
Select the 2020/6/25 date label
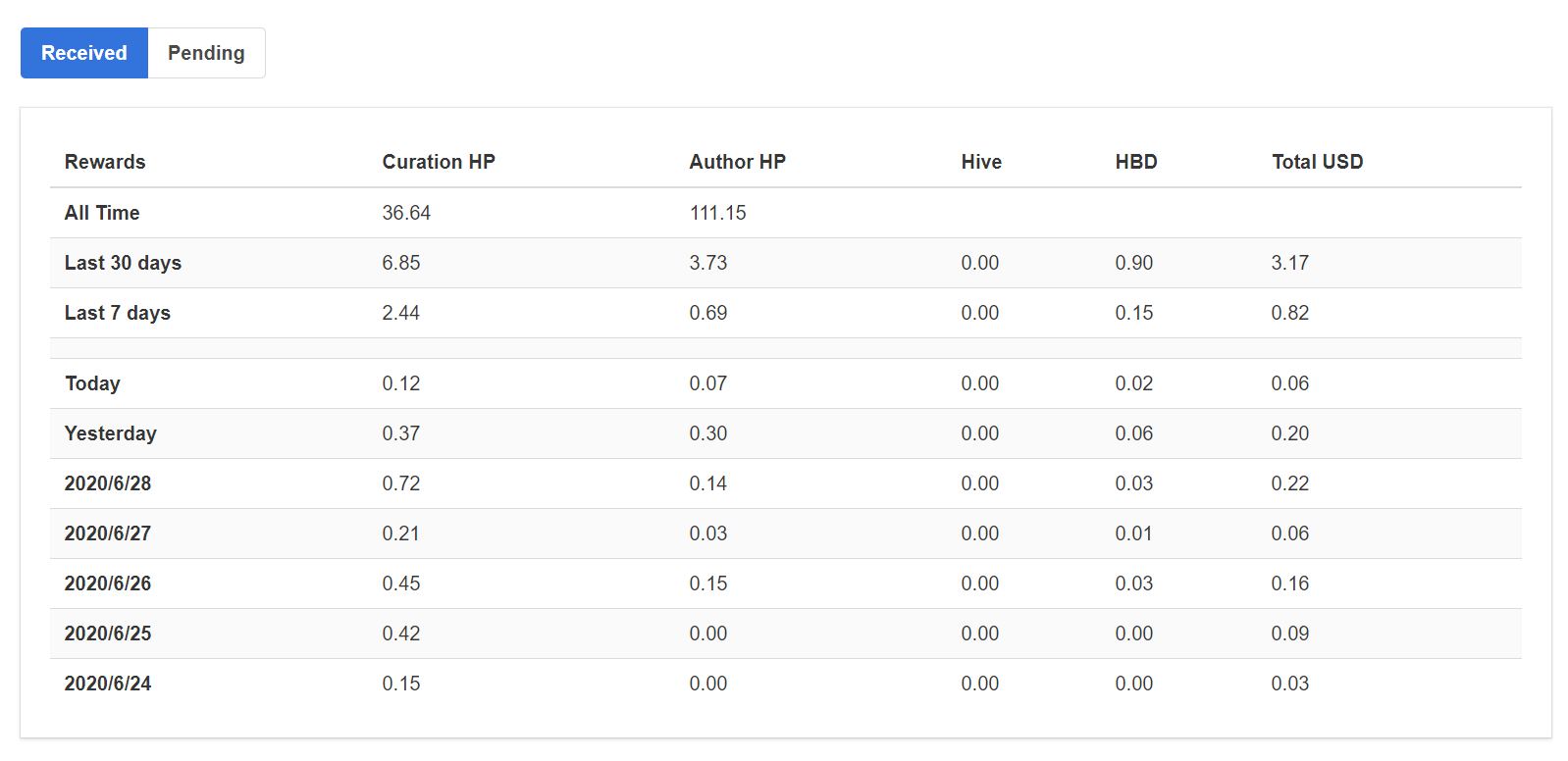point(108,634)
